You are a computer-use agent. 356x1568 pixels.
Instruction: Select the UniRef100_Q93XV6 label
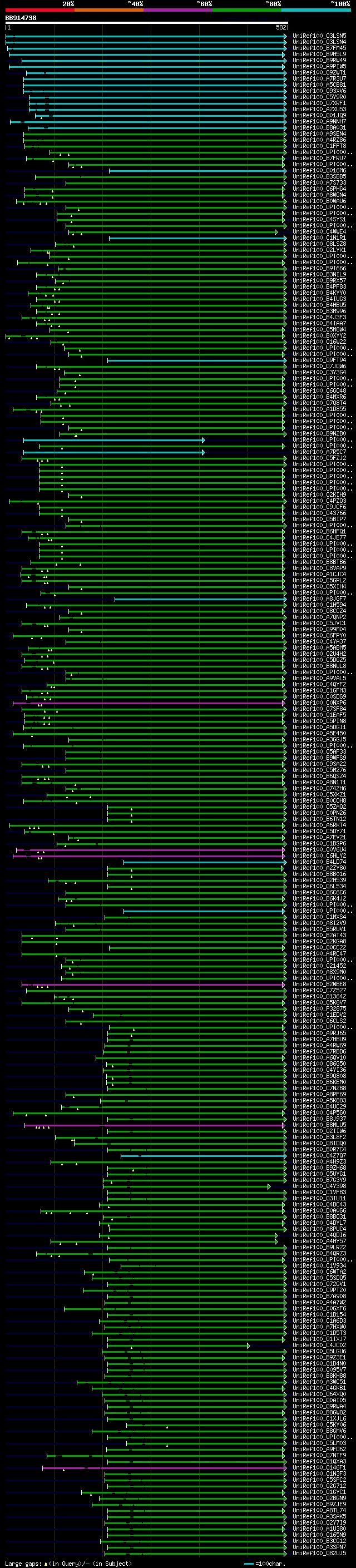[319, 91]
